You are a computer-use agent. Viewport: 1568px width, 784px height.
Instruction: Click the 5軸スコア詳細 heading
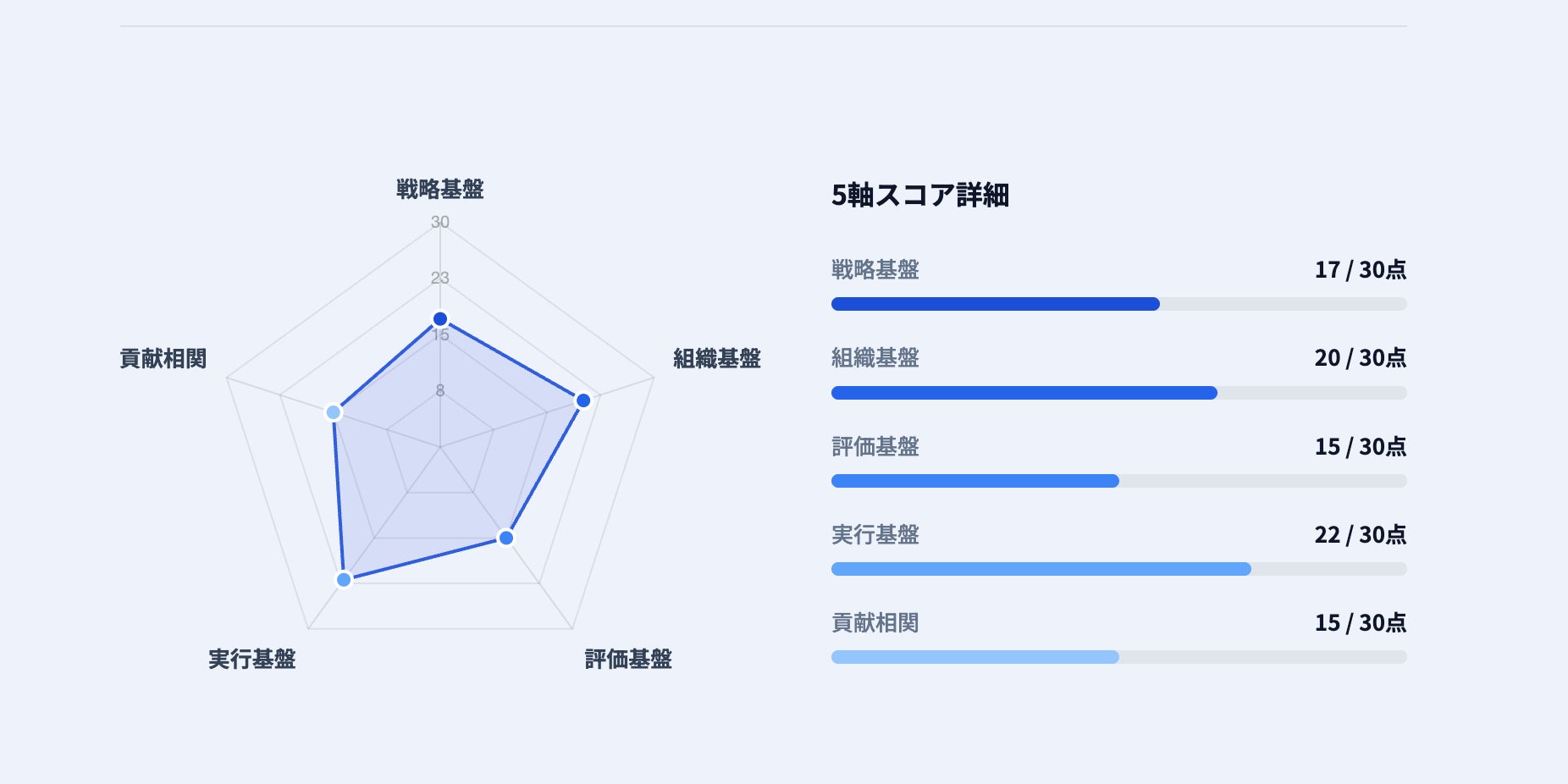click(x=920, y=196)
